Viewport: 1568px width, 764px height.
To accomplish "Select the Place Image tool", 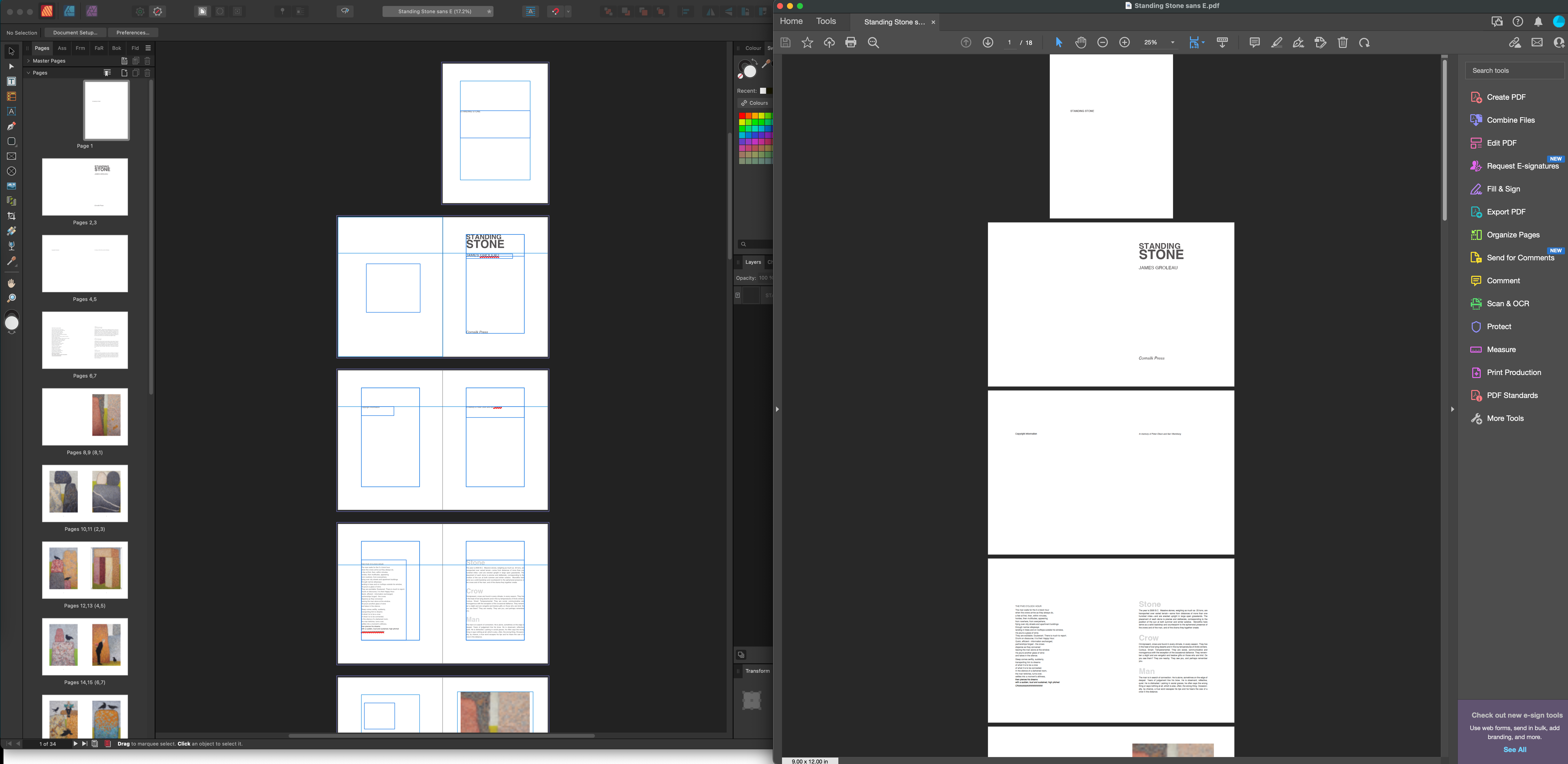I will tap(11, 186).
